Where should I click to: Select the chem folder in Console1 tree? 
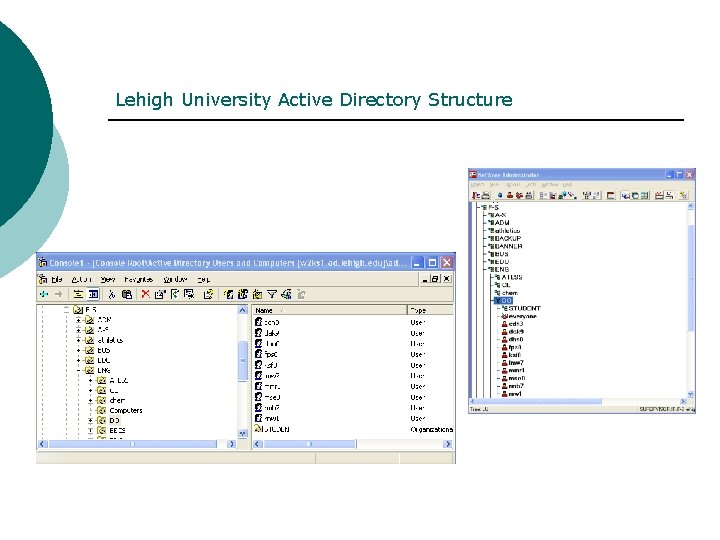click(117, 400)
